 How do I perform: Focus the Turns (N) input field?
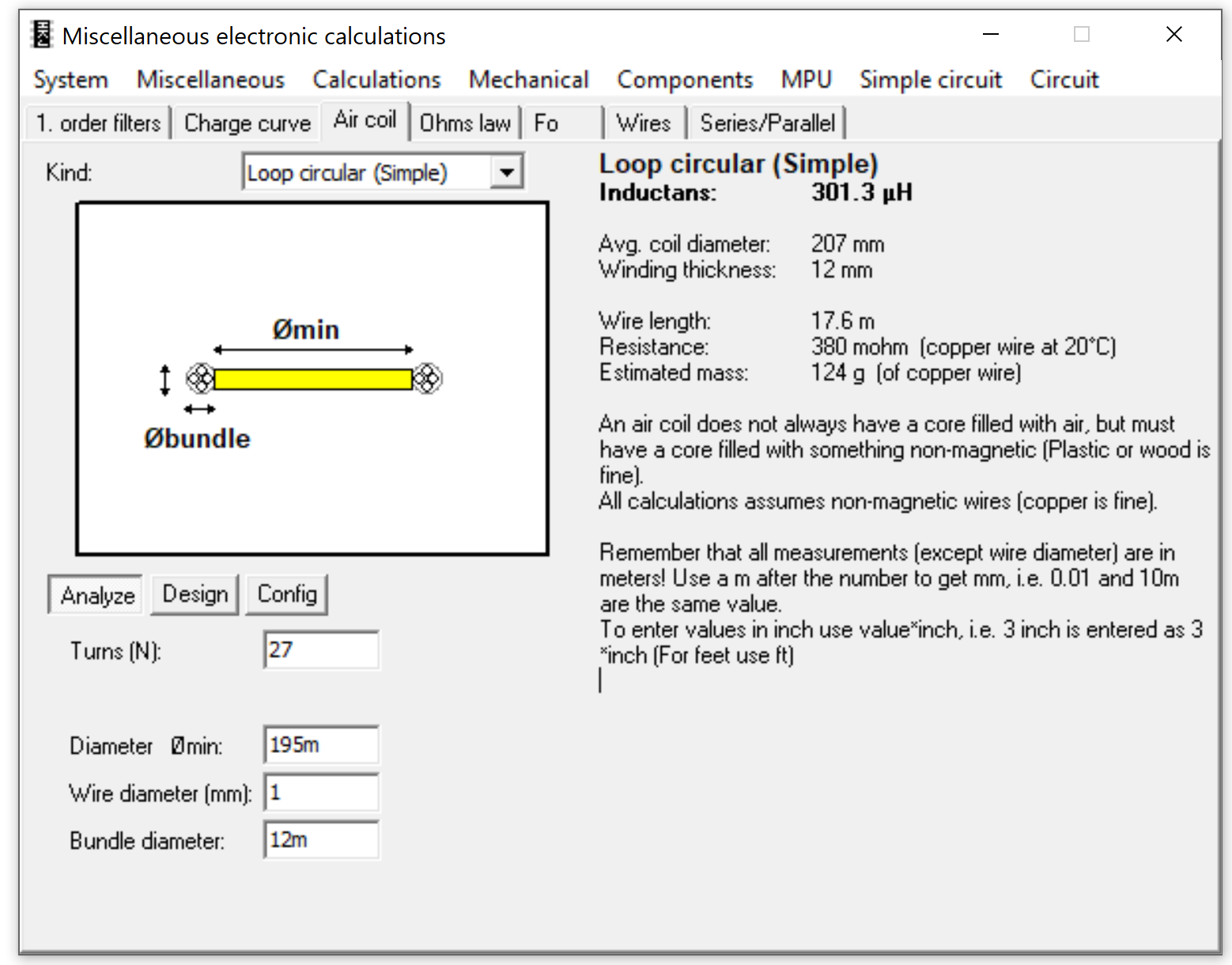tap(321, 650)
